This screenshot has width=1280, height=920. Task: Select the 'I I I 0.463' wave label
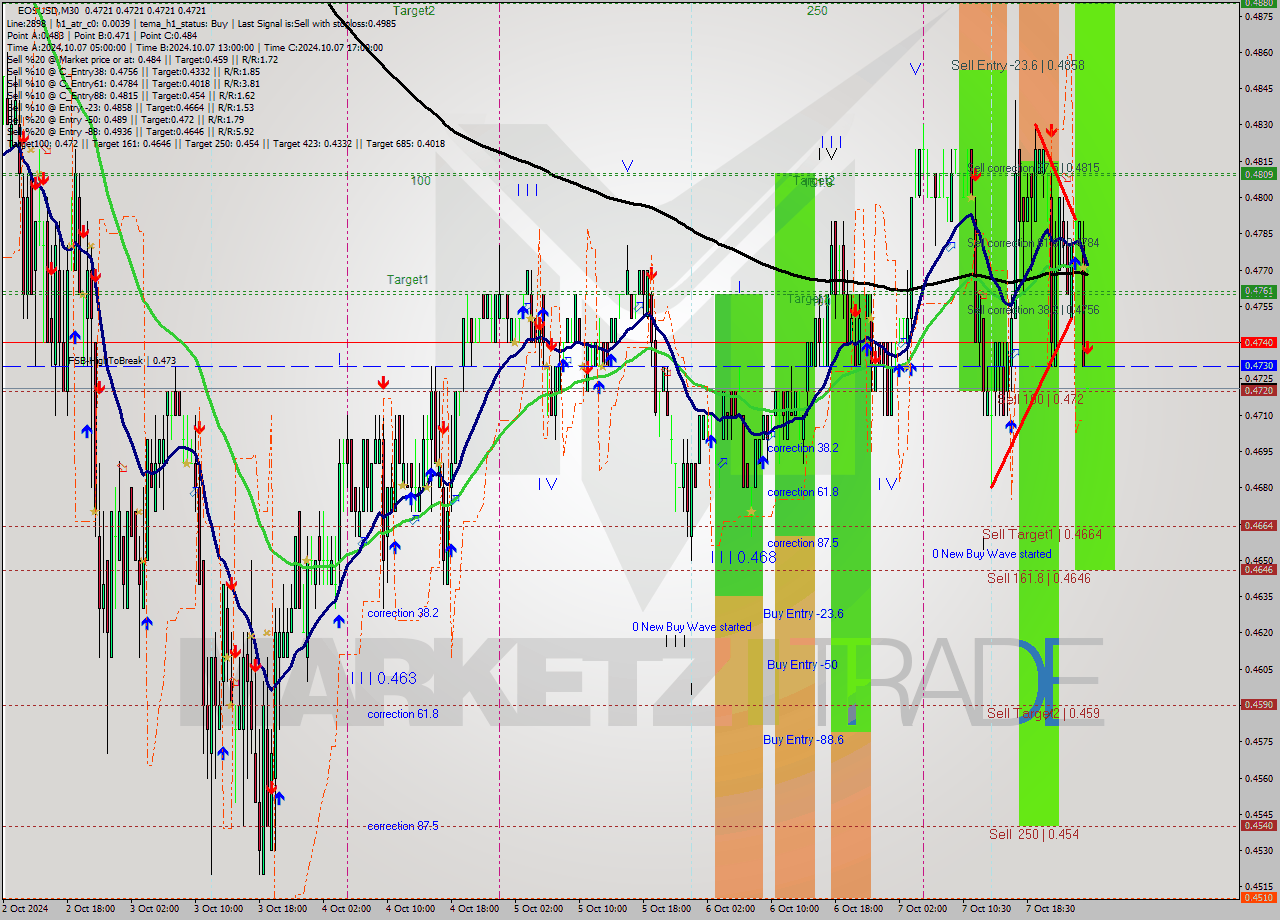click(383, 678)
